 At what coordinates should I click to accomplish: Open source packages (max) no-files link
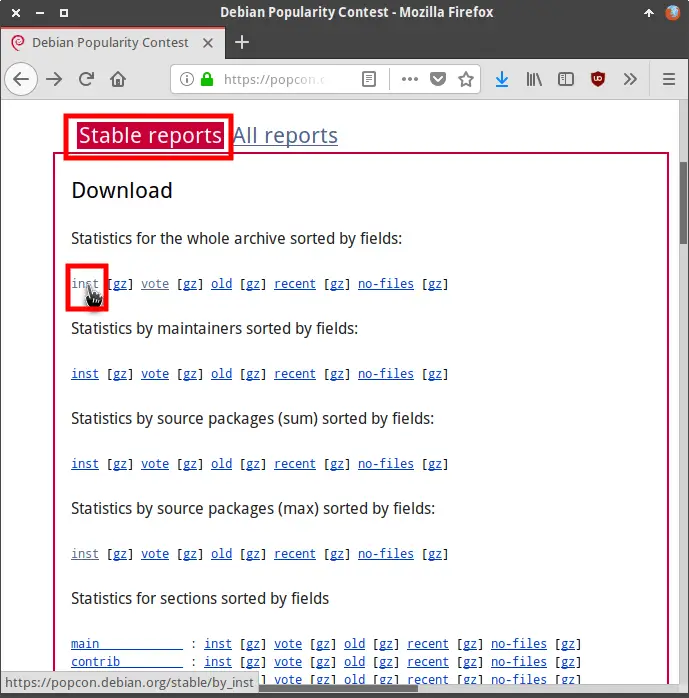[386, 554]
